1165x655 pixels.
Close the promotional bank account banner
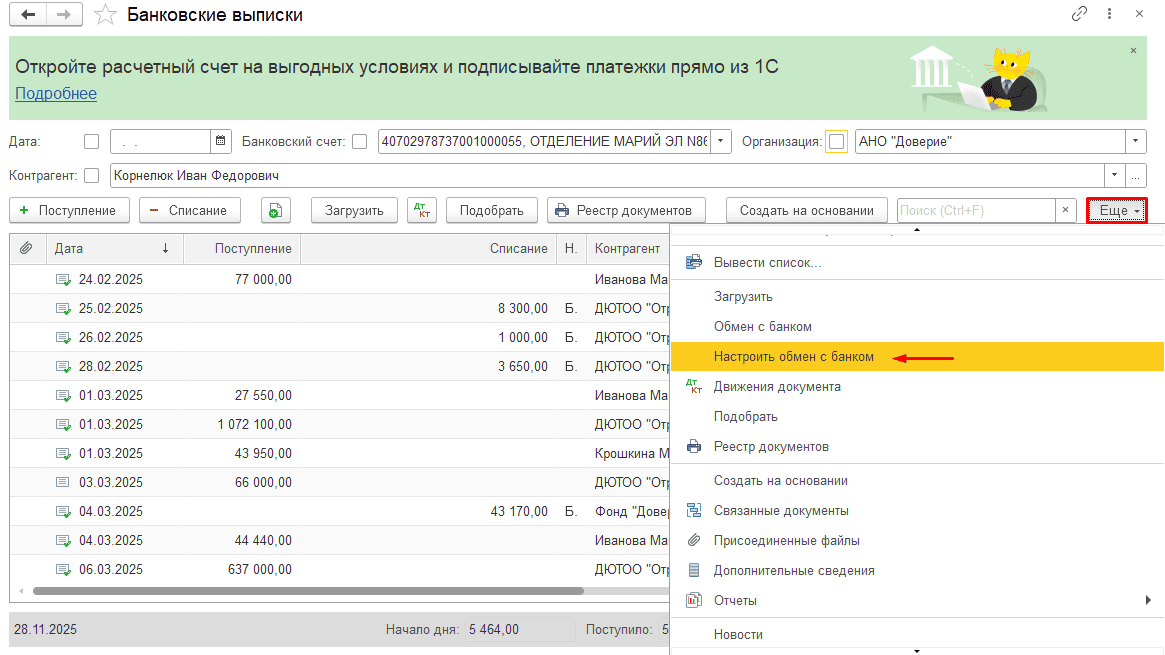(x=1133, y=50)
